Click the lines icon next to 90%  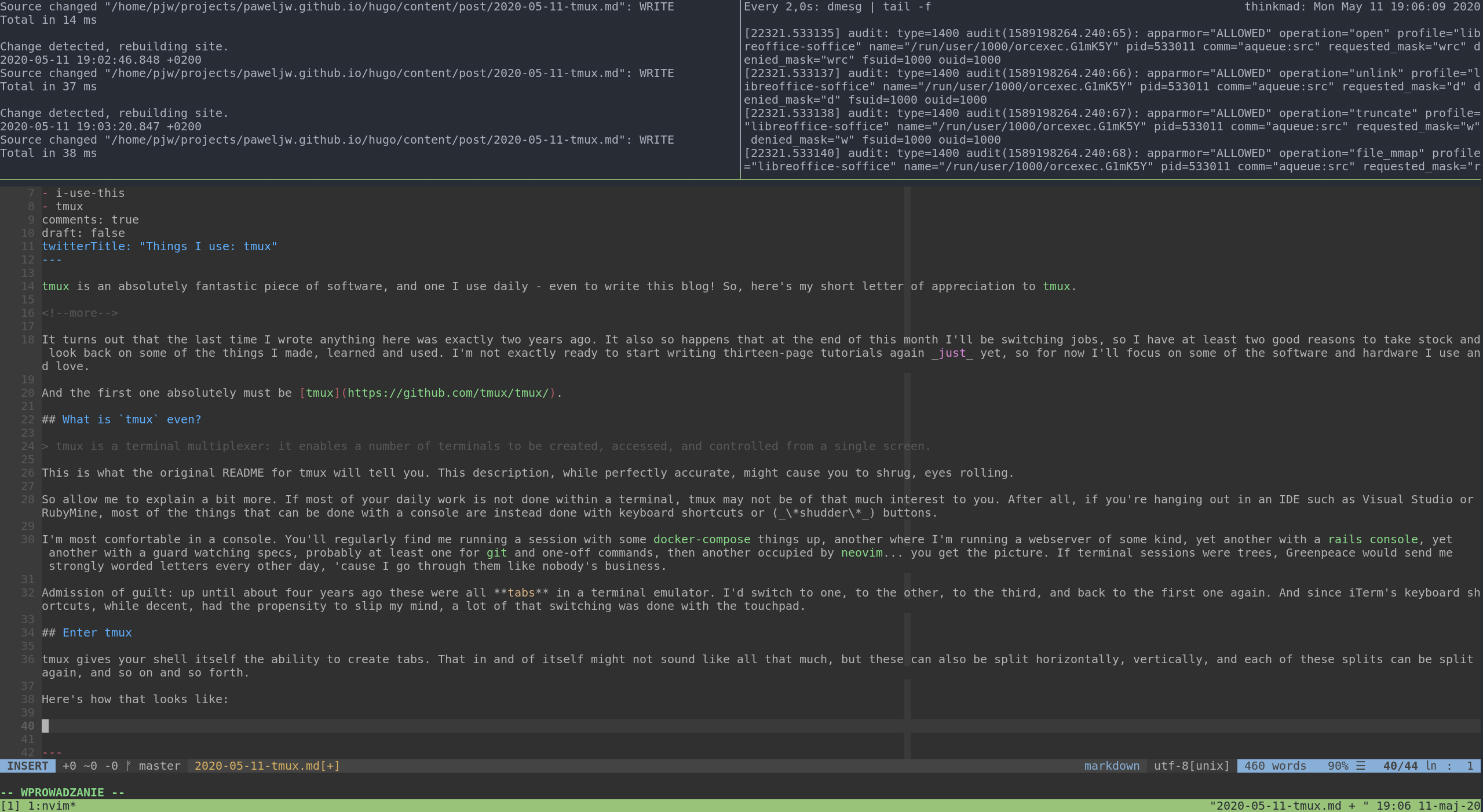(x=1361, y=766)
